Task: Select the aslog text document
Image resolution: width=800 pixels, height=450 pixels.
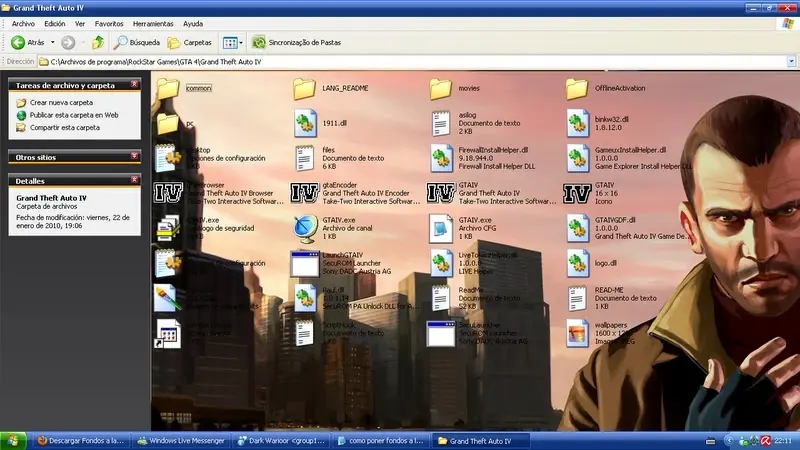Action: click(x=441, y=123)
